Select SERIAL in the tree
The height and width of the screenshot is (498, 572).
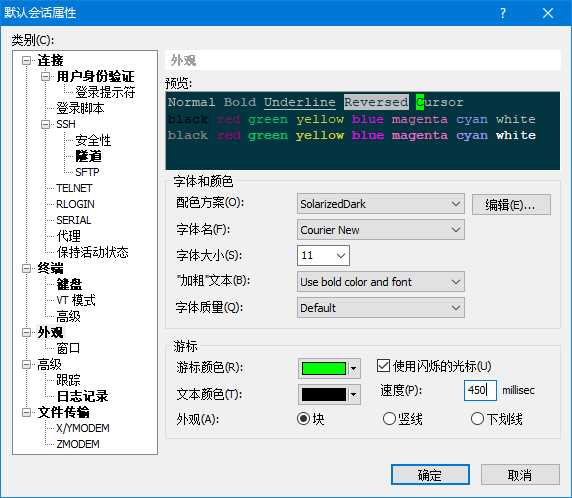click(x=73, y=220)
